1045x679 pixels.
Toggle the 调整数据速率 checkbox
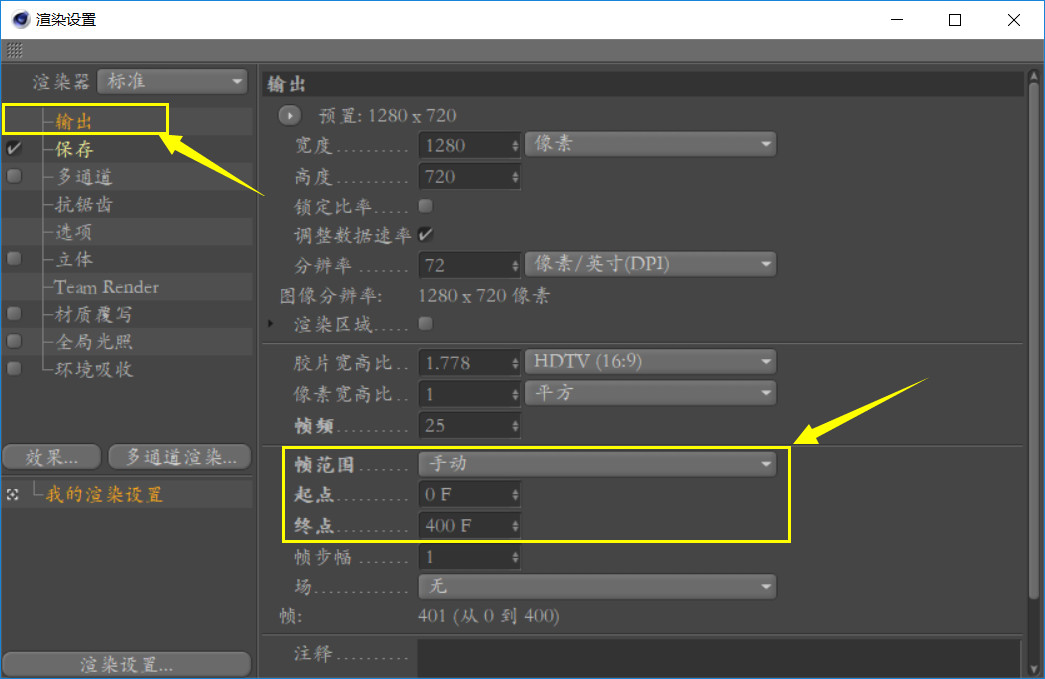tap(425, 234)
